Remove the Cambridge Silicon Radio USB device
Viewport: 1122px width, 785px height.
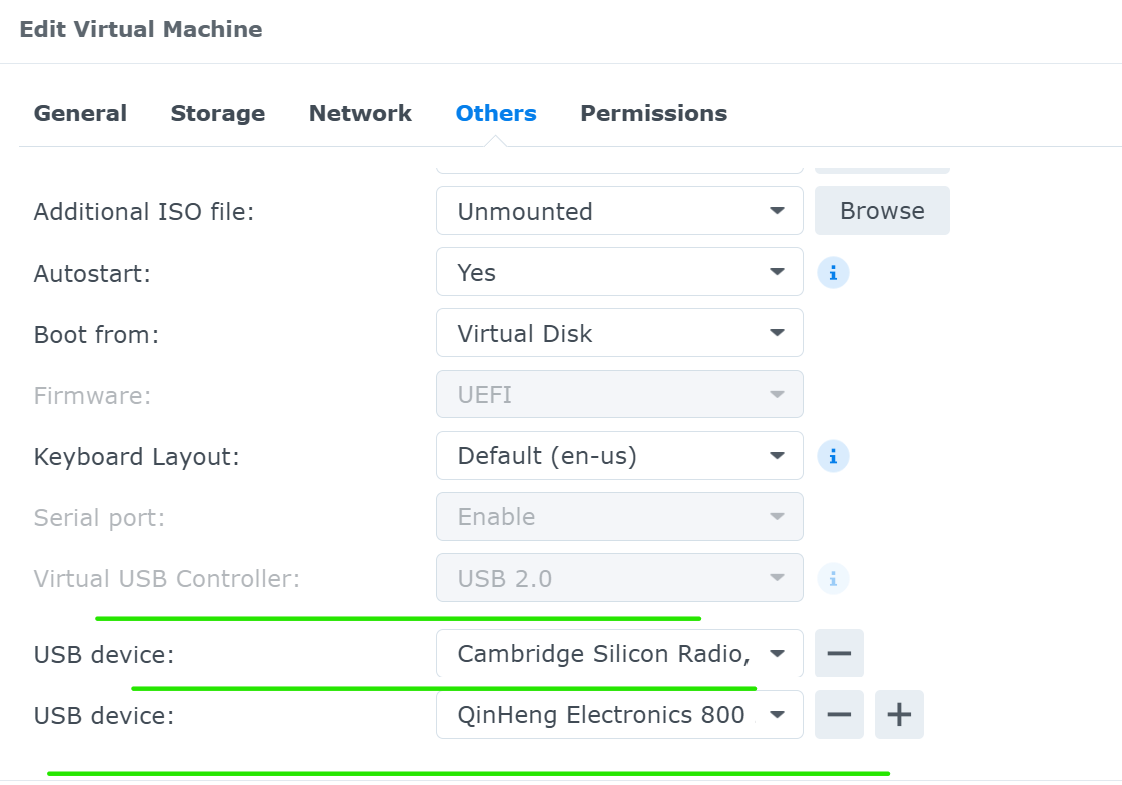coord(839,653)
